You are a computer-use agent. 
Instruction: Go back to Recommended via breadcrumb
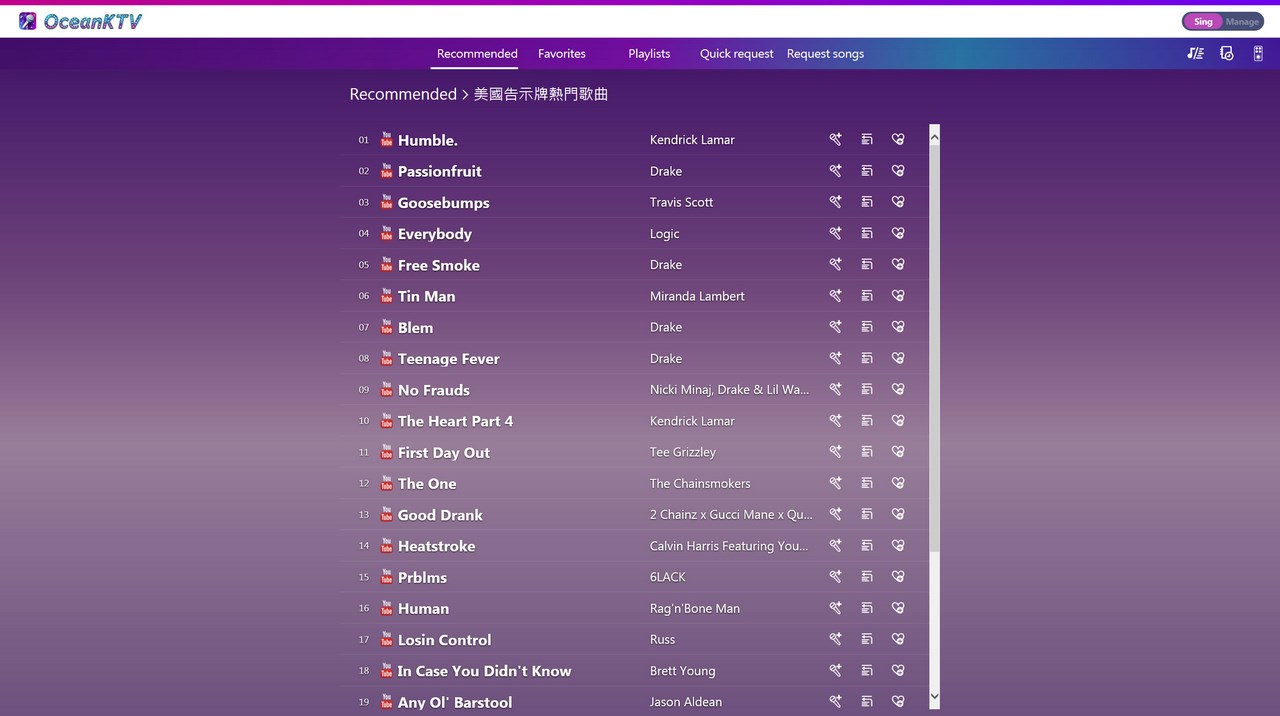pyautogui.click(x=403, y=94)
